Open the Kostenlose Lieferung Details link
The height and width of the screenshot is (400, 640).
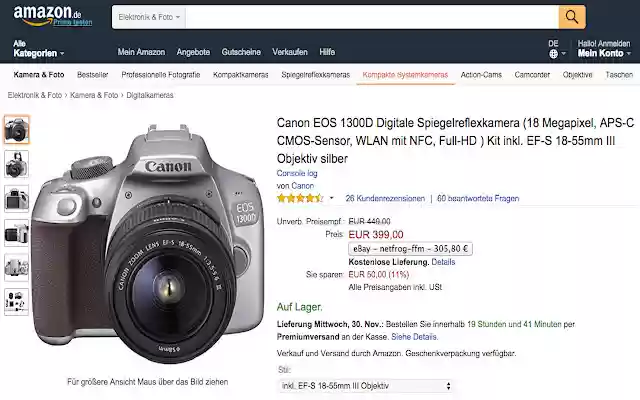443,262
